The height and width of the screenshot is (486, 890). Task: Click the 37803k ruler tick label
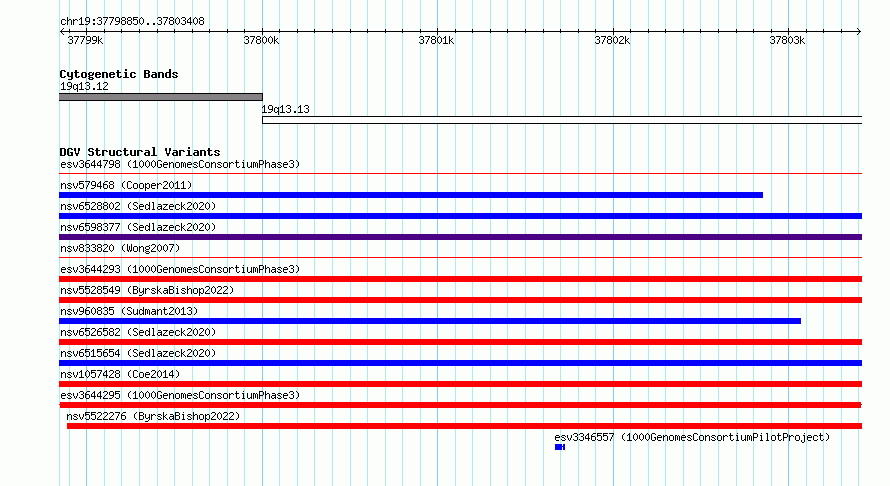(x=787, y=40)
